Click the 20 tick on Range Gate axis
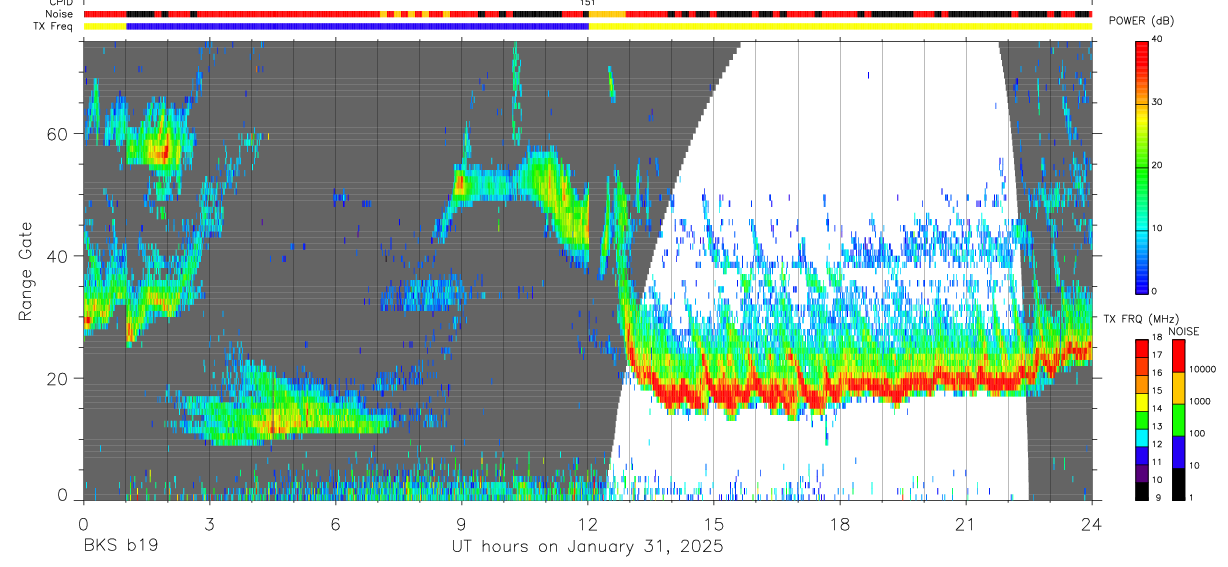 pos(59,379)
